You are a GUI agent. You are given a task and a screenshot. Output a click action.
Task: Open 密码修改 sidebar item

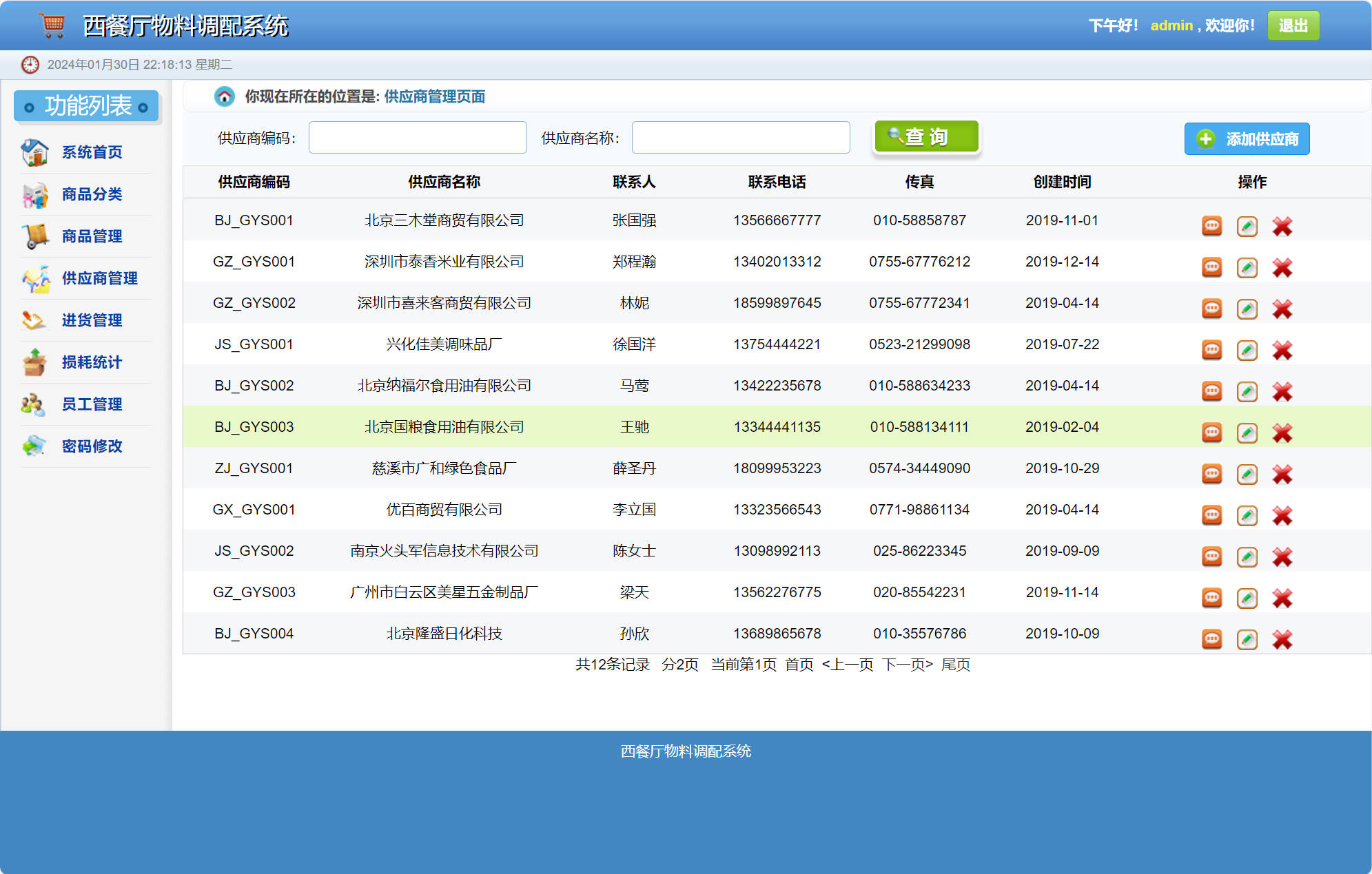point(92,446)
